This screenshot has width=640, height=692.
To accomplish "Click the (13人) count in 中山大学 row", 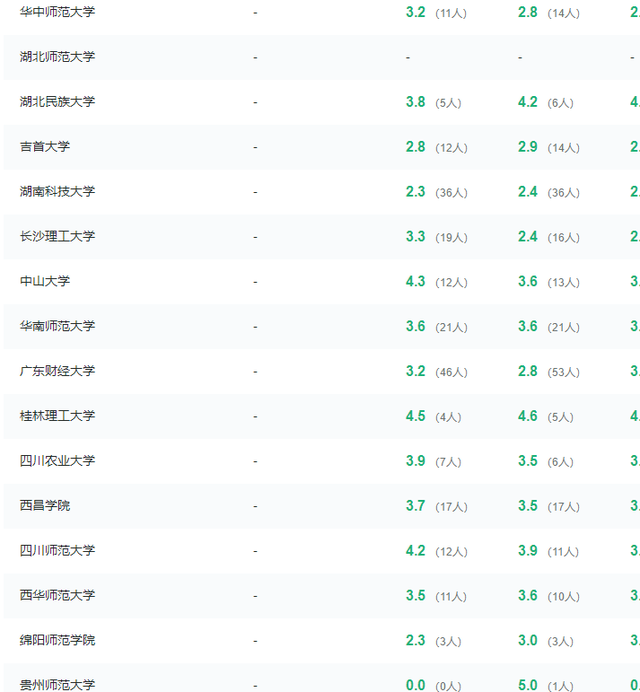I will coord(564,282).
